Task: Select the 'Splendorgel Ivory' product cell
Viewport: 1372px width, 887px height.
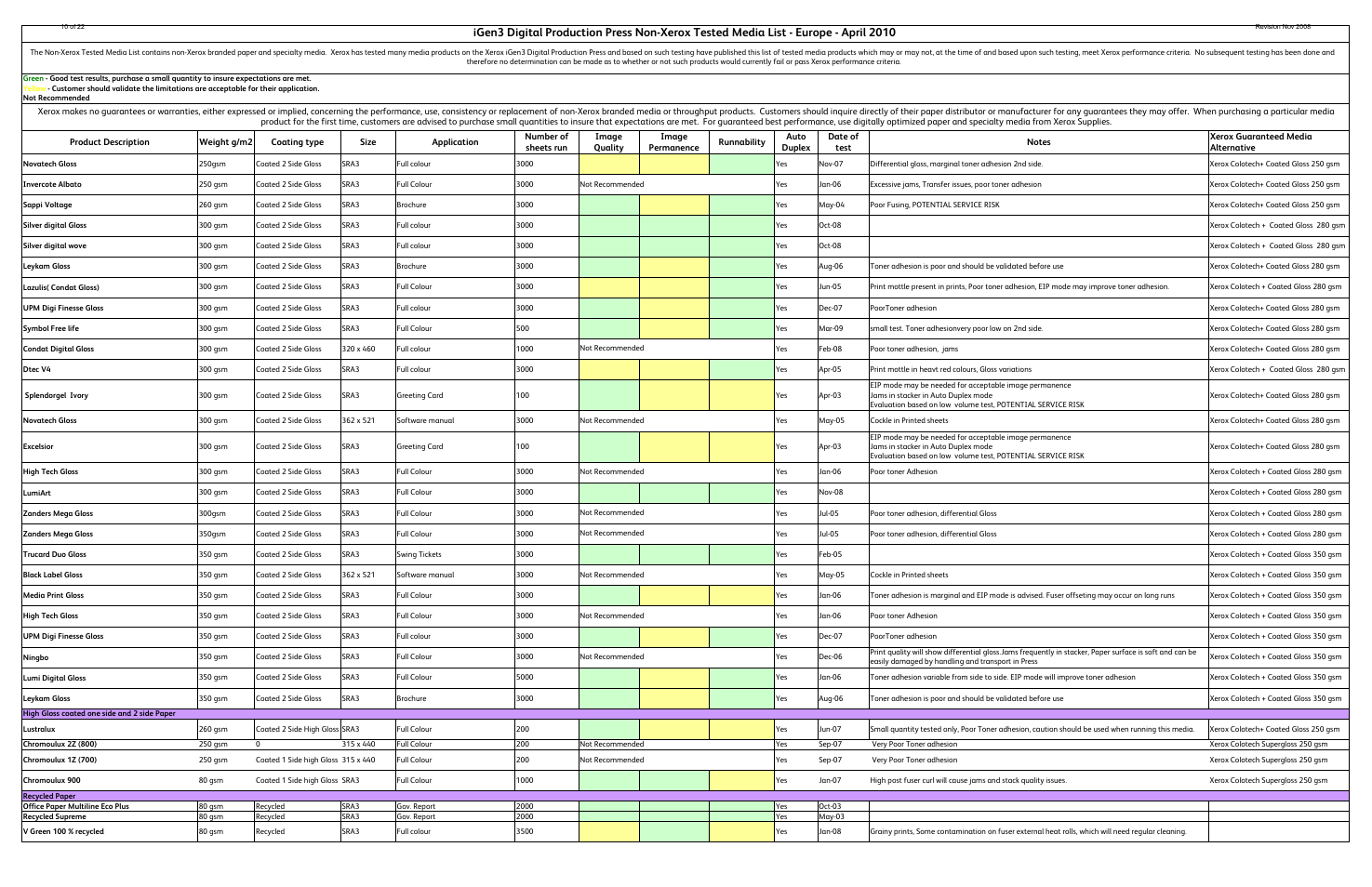Action: 110,395
